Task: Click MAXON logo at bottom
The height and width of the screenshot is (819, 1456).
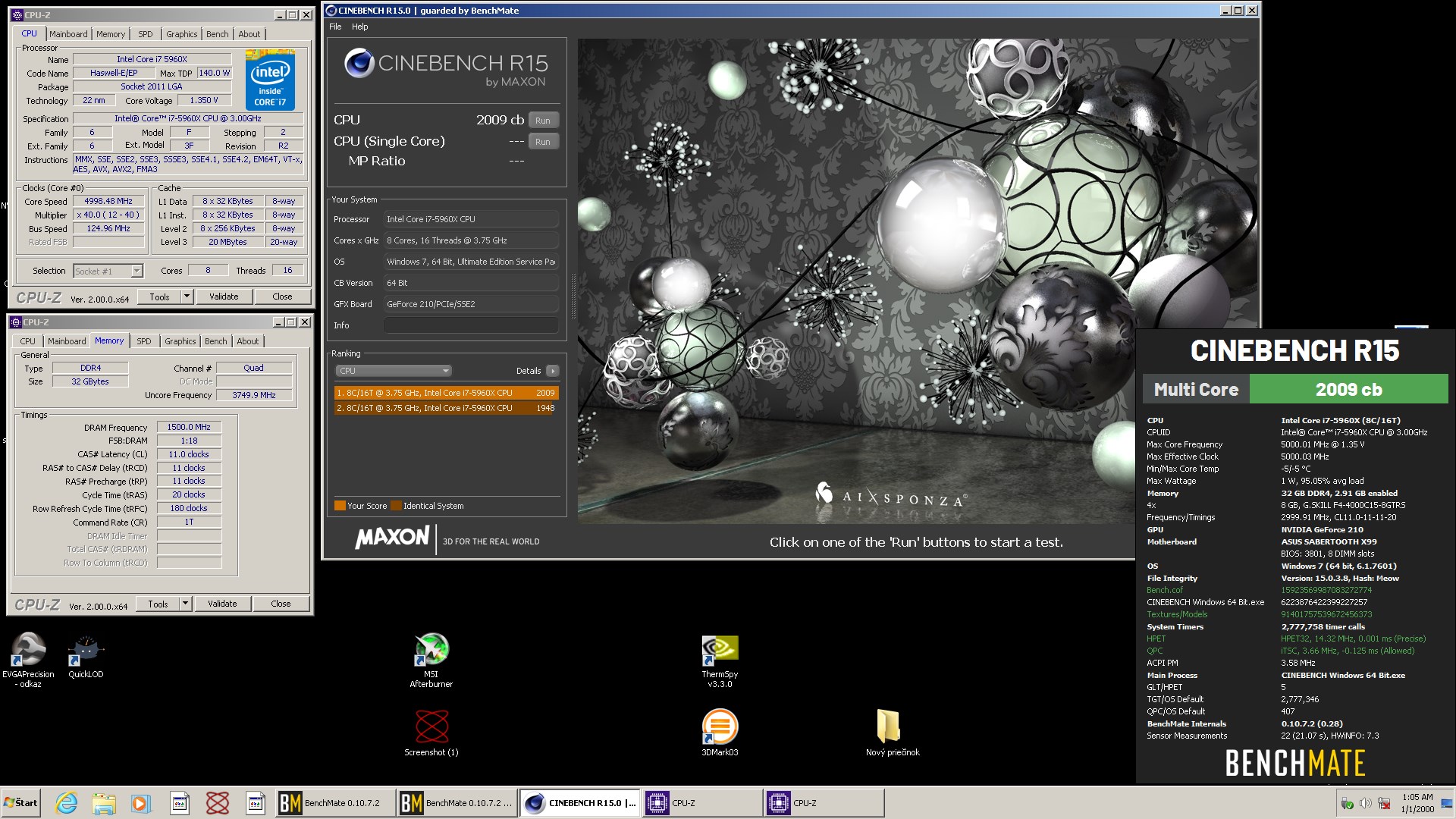Action: point(392,538)
